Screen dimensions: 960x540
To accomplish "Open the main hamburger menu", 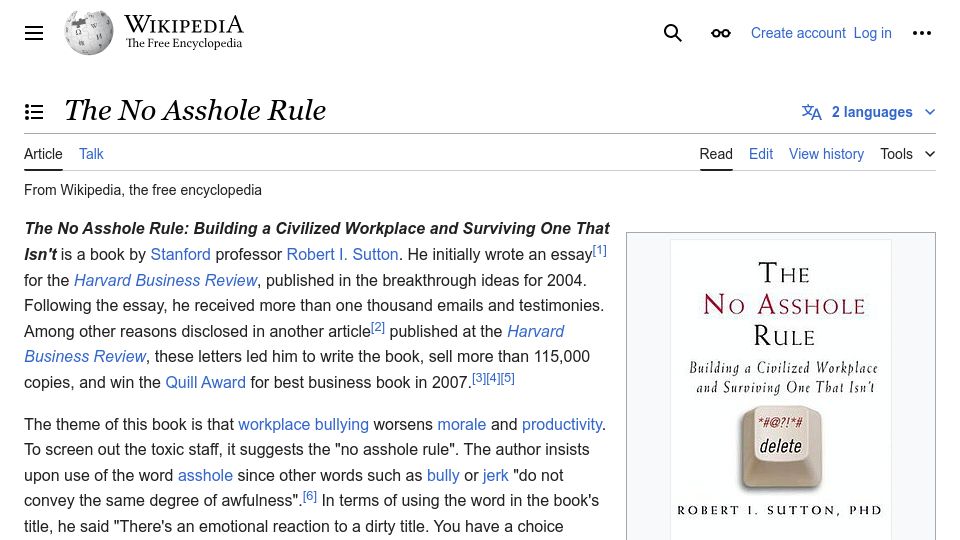I will point(34,33).
